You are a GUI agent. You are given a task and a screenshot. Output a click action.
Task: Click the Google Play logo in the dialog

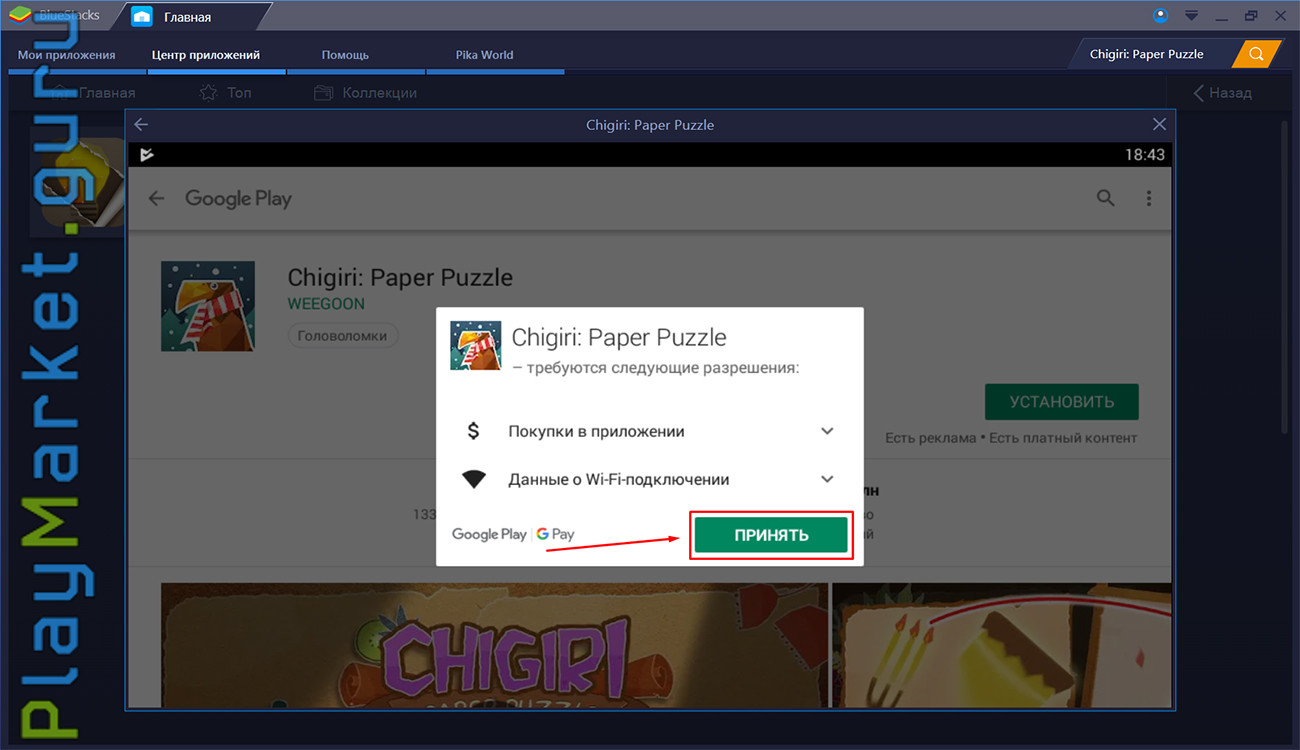tap(489, 534)
